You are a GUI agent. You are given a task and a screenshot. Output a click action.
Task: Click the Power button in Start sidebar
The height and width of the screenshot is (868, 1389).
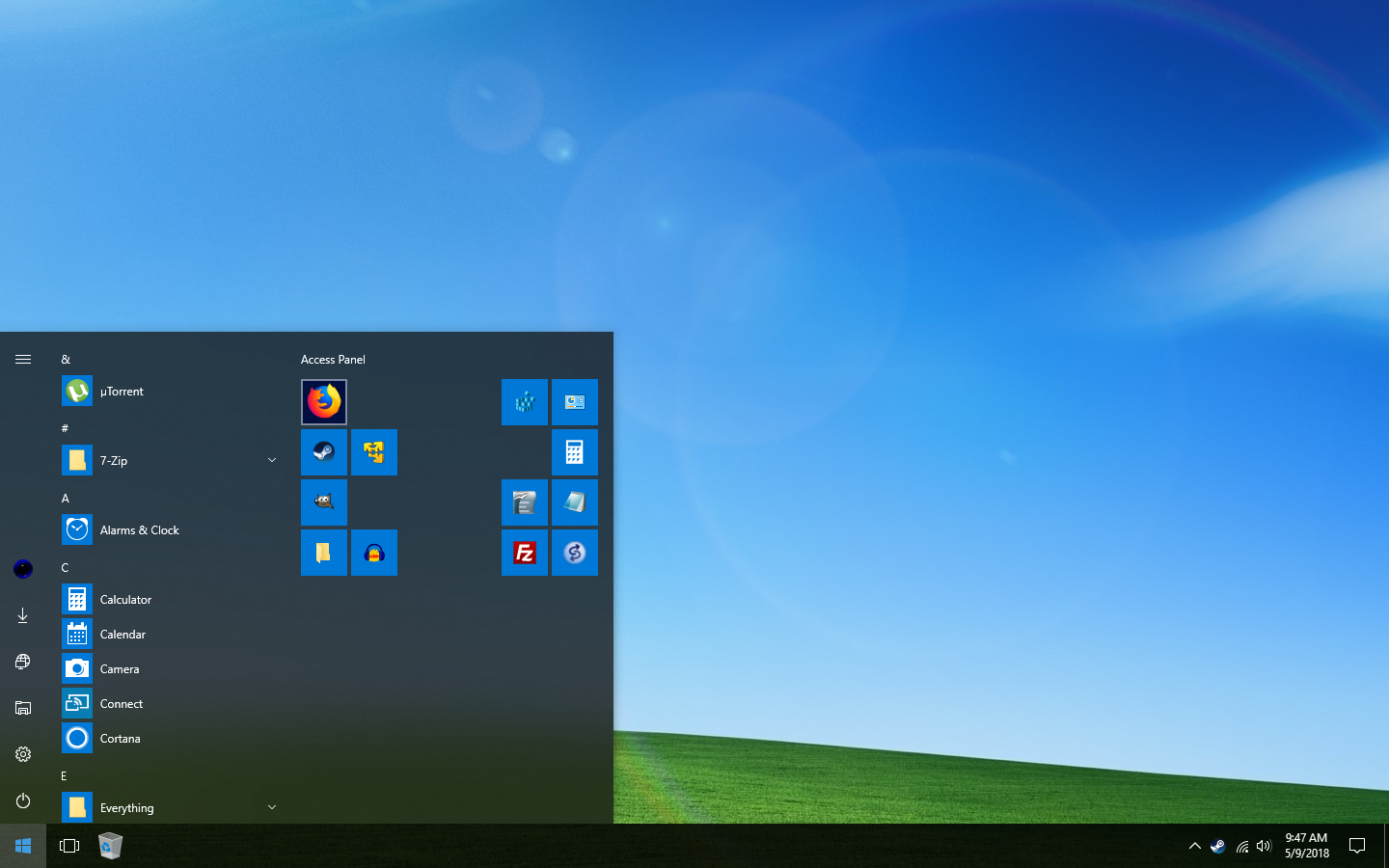tap(23, 800)
